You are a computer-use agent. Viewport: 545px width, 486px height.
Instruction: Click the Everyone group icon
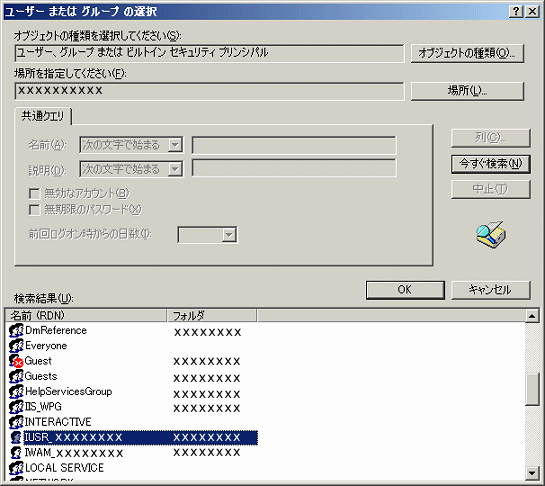pyautogui.click(x=16, y=346)
